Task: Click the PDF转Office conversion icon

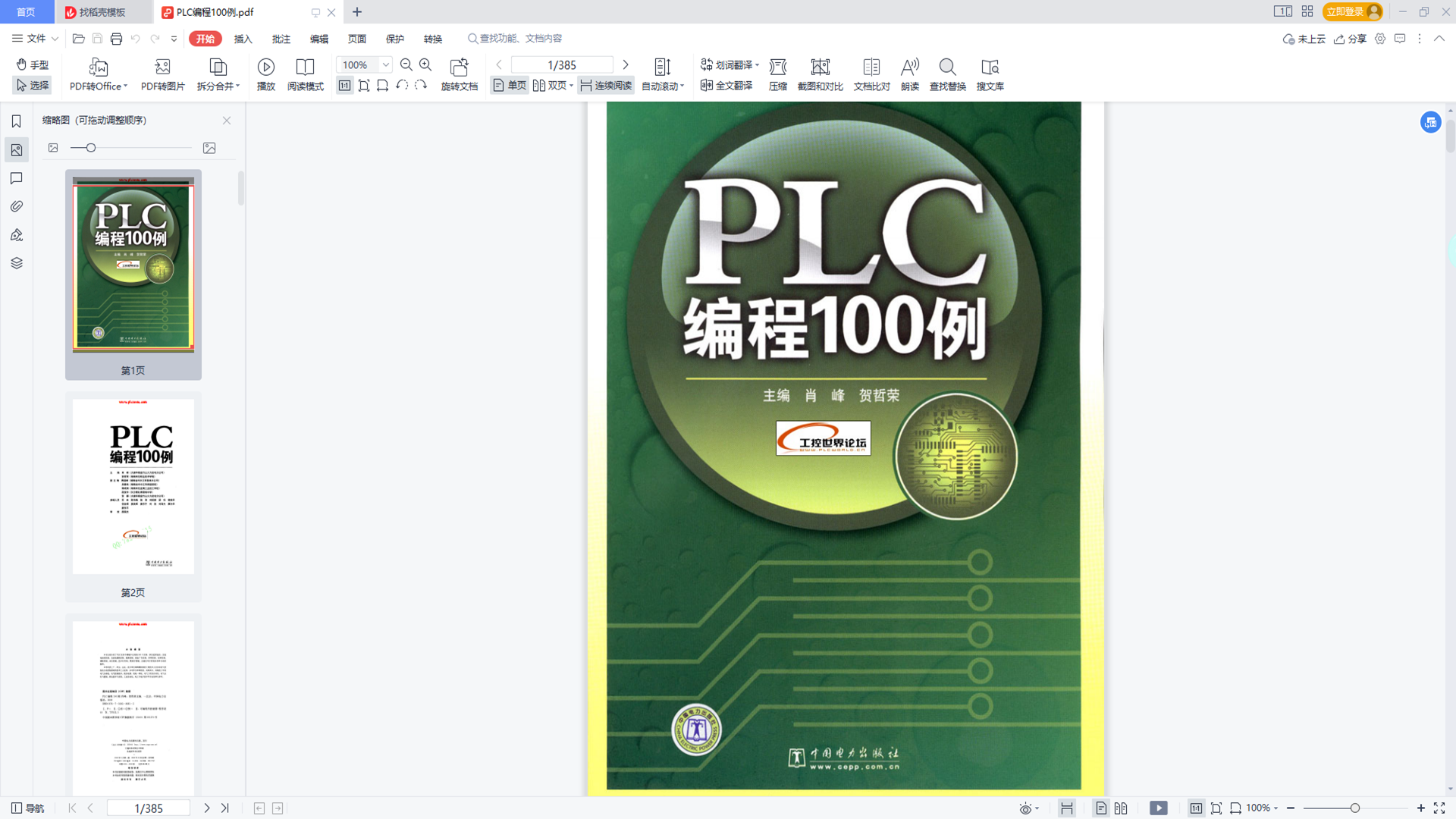Action: click(99, 67)
